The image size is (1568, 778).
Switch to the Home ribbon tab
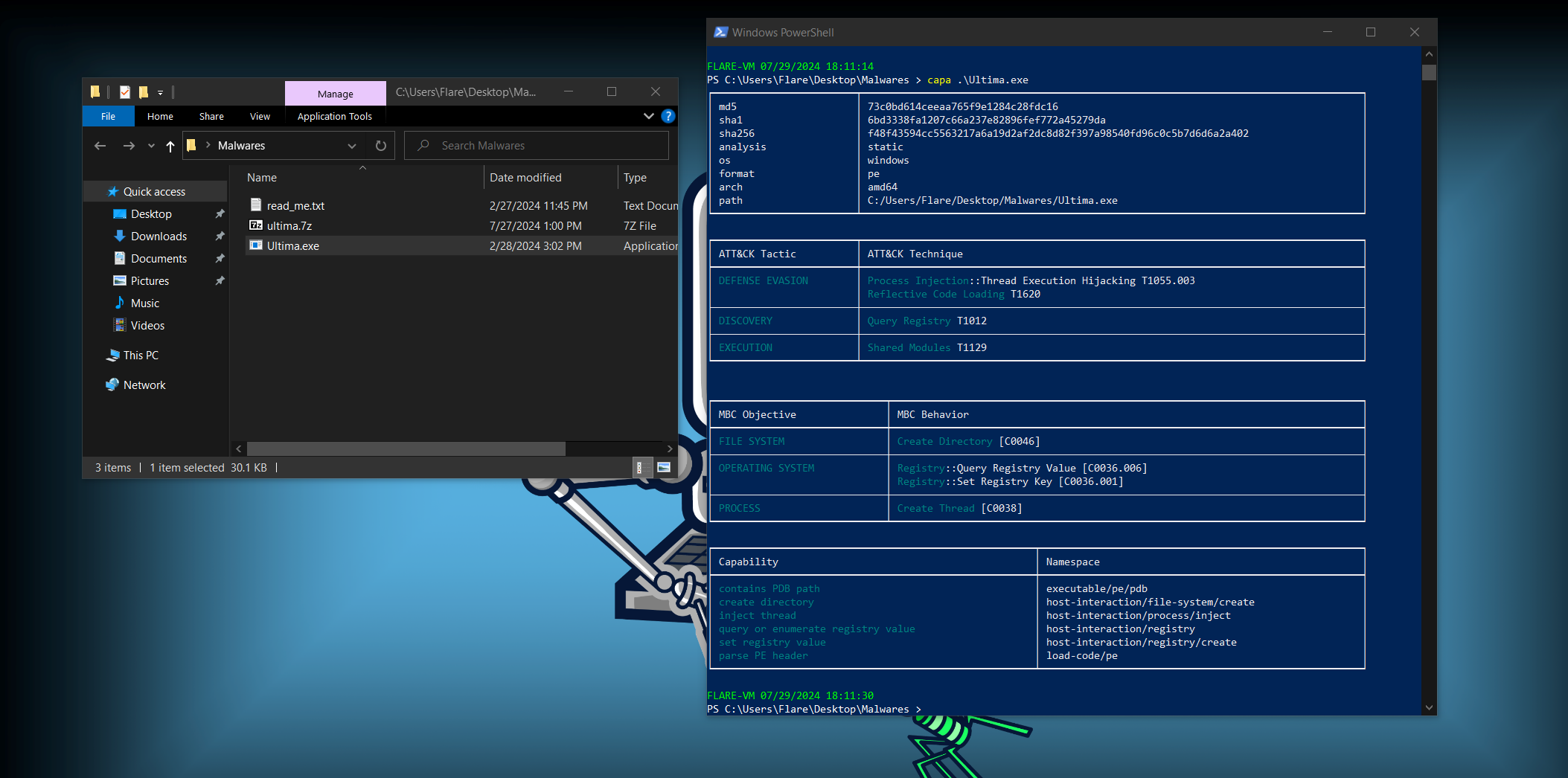pyautogui.click(x=160, y=116)
